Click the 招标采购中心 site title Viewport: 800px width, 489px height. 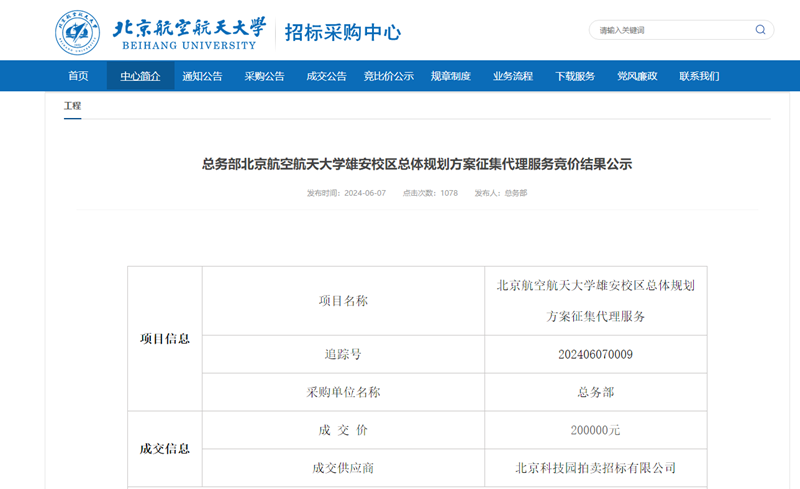[342, 32]
